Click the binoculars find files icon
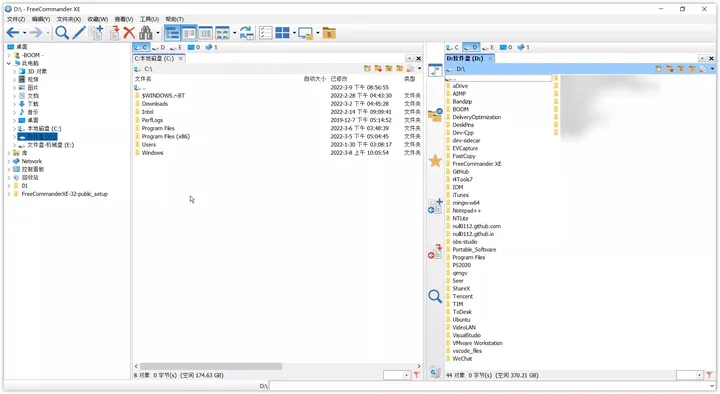This screenshot has height=394, width=720. click(x=146, y=33)
